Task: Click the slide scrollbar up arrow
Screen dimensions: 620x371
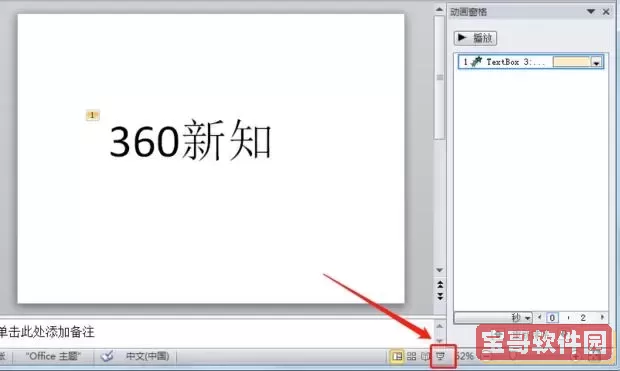Action: 439,9
